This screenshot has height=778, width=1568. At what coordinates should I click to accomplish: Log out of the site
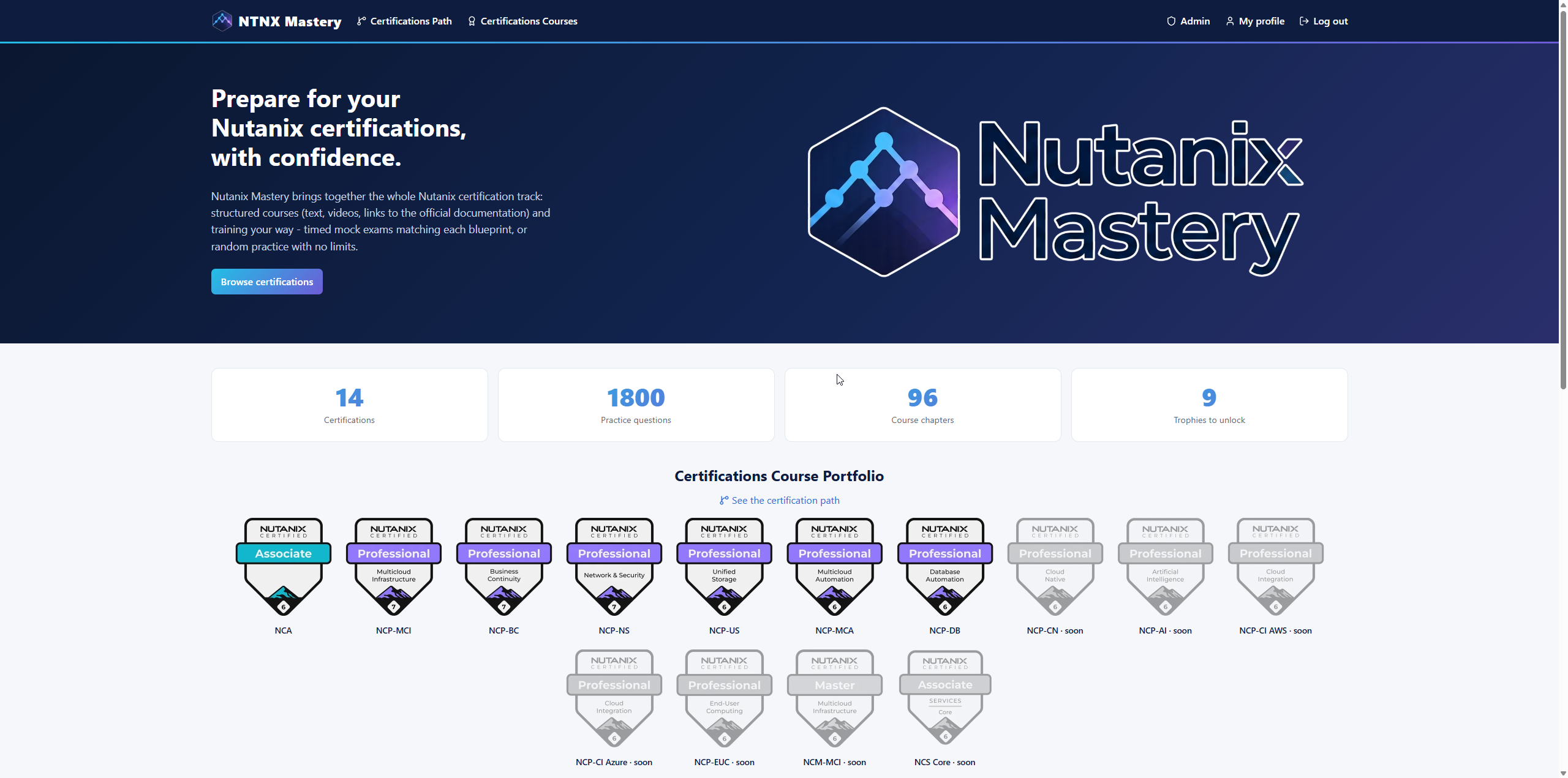click(1324, 21)
